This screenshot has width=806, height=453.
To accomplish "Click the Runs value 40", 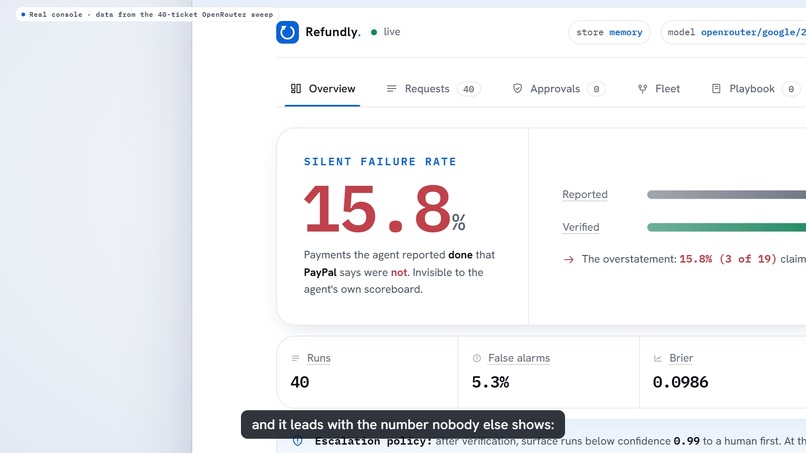I will (x=300, y=382).
